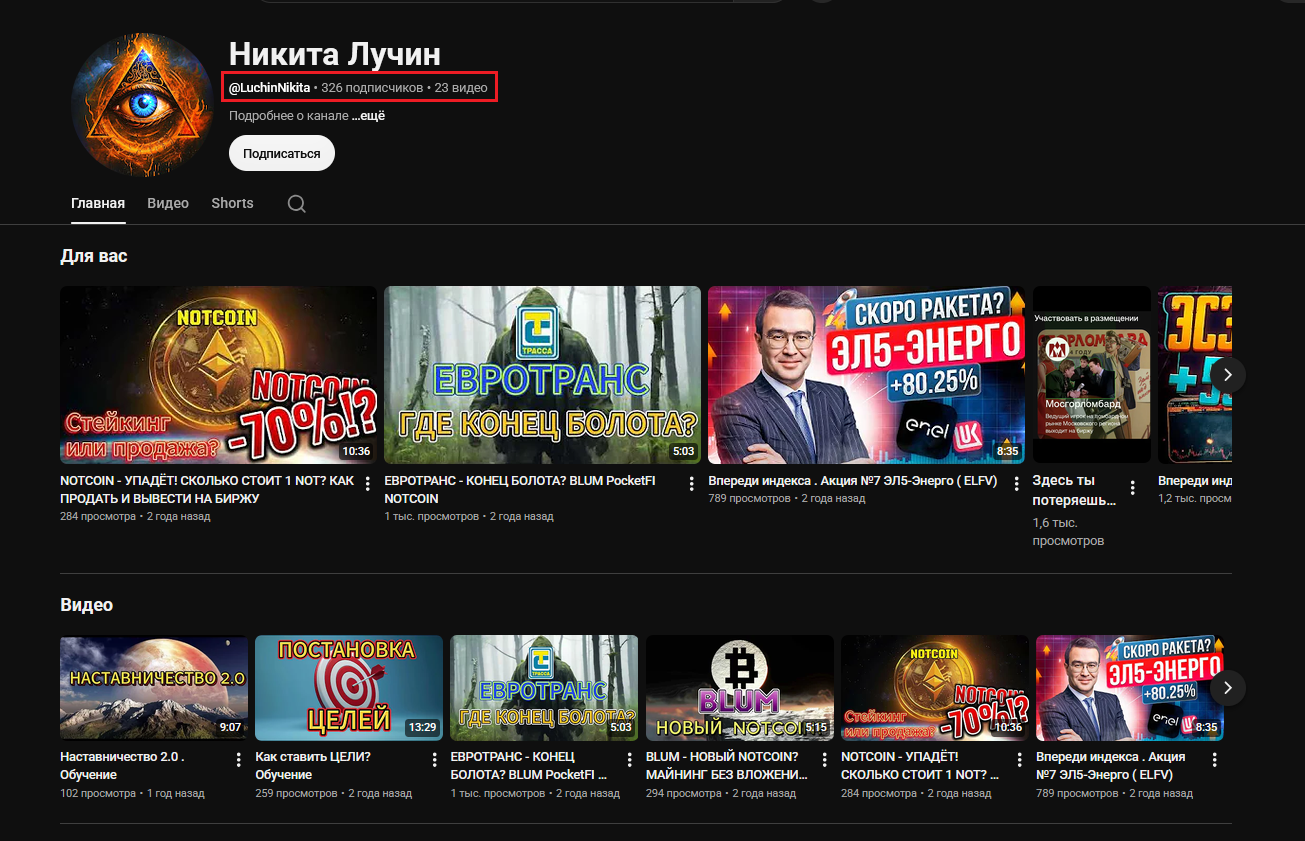
Task: Click the pyramid eye channel avatar
Action: pos(142,105)
